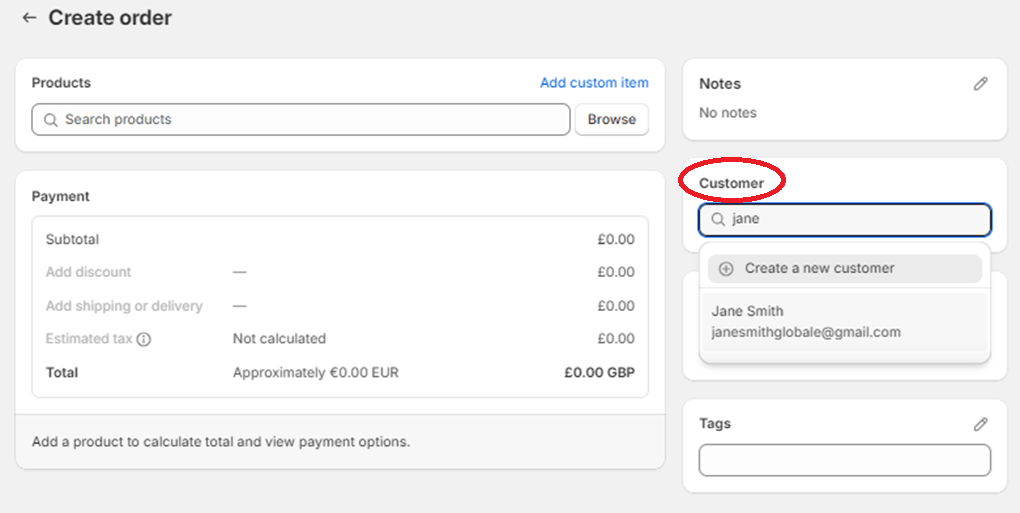
Task: Focus the Search products field
Action: pos(301,120)
